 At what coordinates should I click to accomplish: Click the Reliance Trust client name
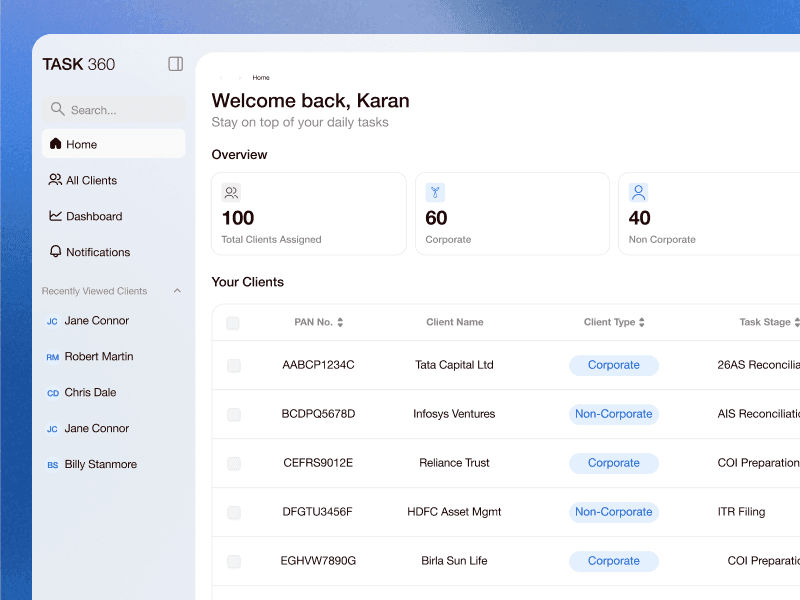click(454, 463)
